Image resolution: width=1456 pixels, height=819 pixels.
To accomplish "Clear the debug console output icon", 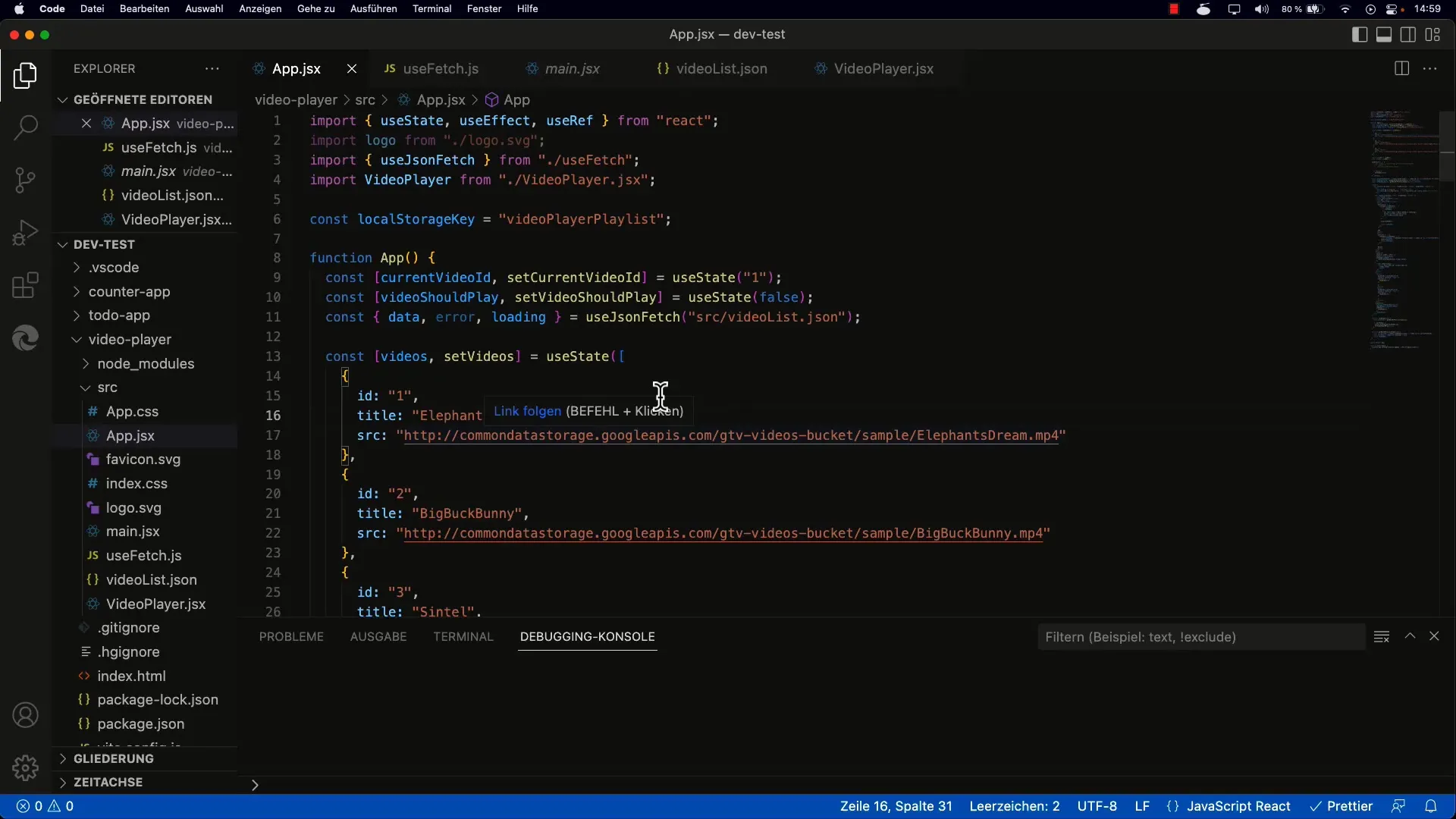I will coord(1382,637).
